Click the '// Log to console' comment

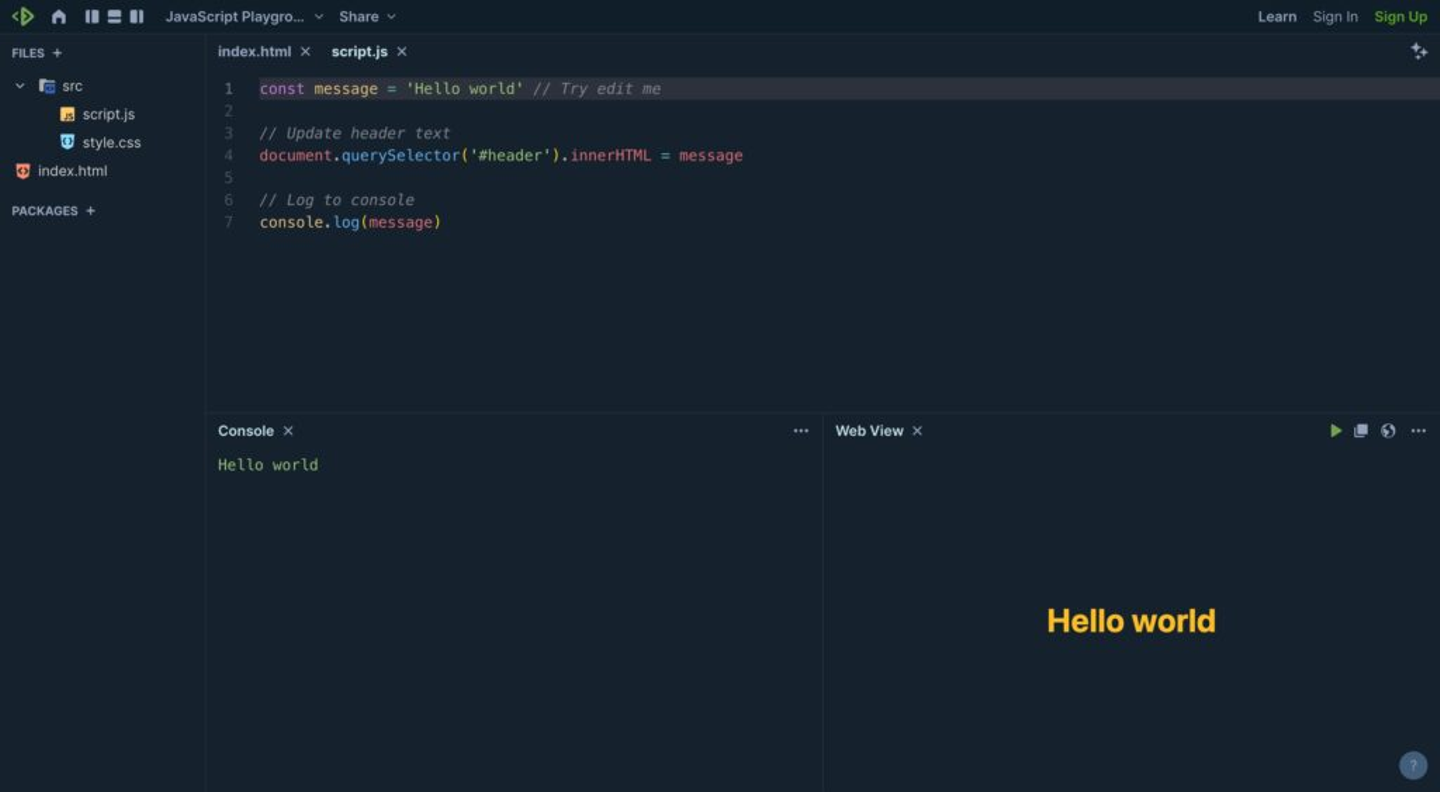coord(337,200)
